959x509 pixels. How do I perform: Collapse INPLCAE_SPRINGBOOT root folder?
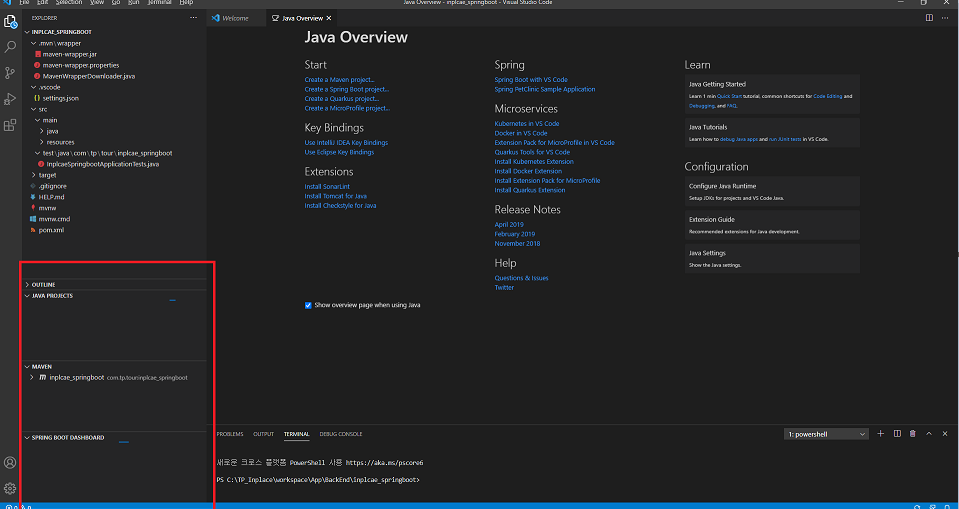tap(28, 32)
